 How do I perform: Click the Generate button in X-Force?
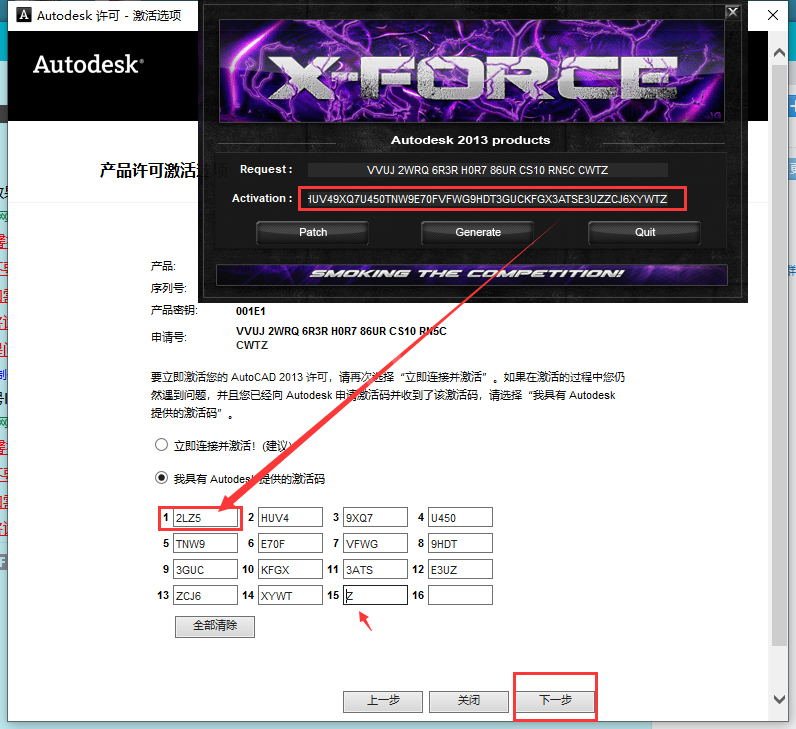tap(478, 233)
